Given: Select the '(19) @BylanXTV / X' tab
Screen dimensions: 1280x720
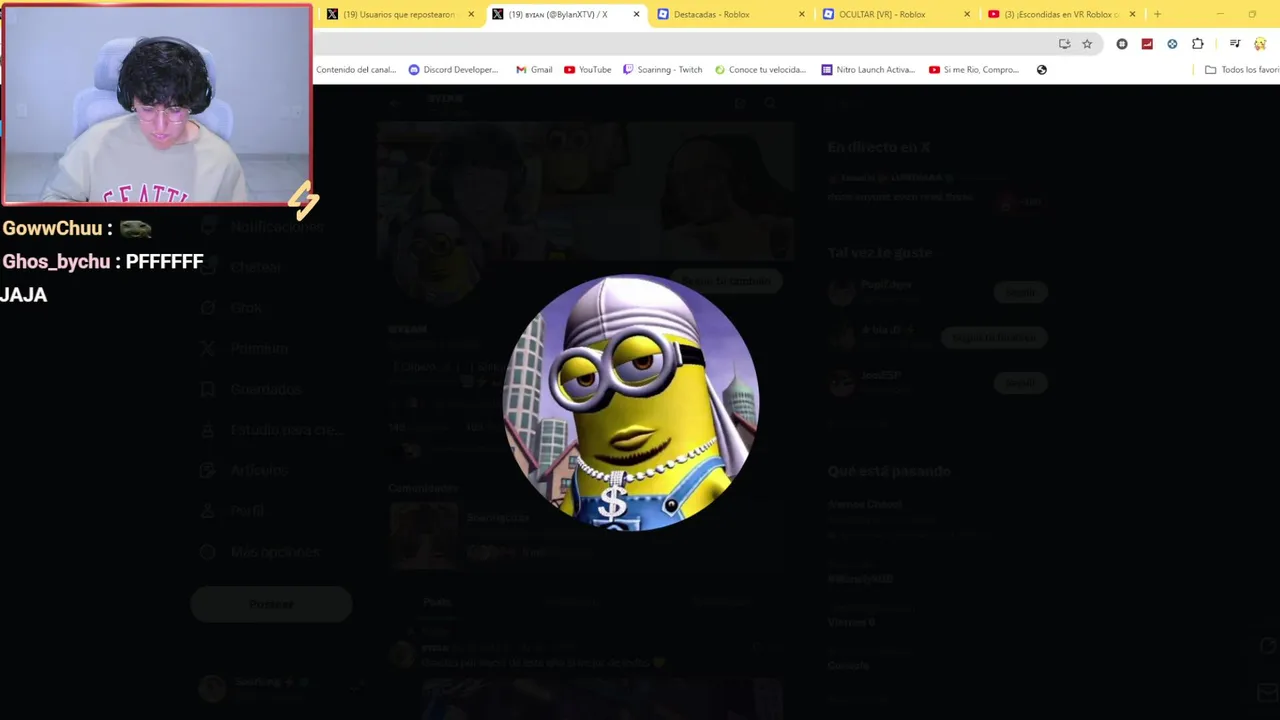Looking at the screenshot, I should point(565,14).
